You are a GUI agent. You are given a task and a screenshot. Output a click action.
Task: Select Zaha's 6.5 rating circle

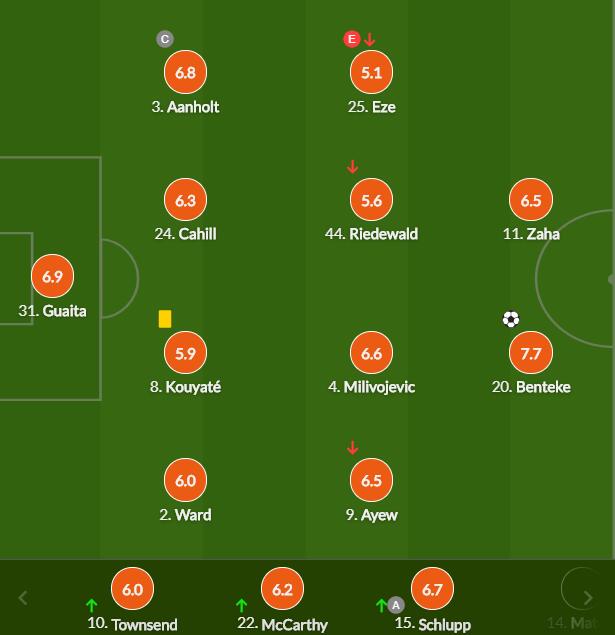(531, 200)
